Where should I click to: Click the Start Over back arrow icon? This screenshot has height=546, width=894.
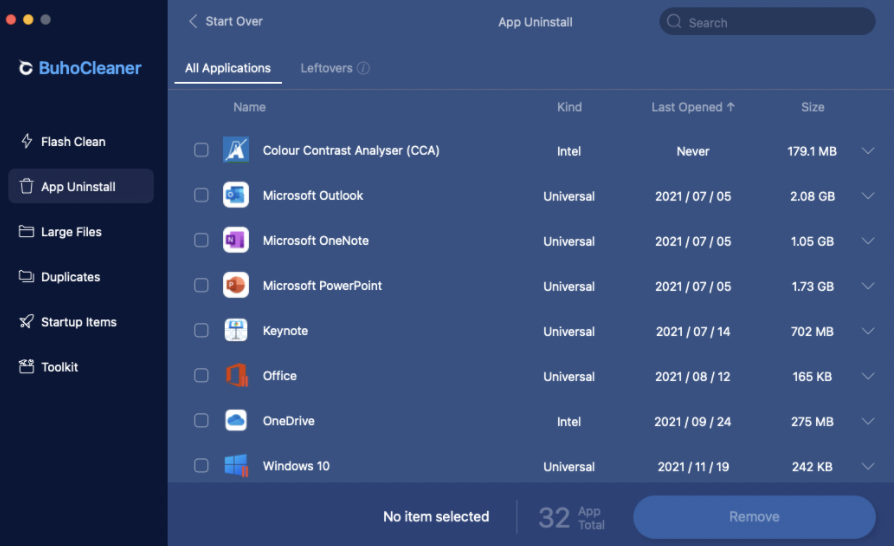coord(193,21)
